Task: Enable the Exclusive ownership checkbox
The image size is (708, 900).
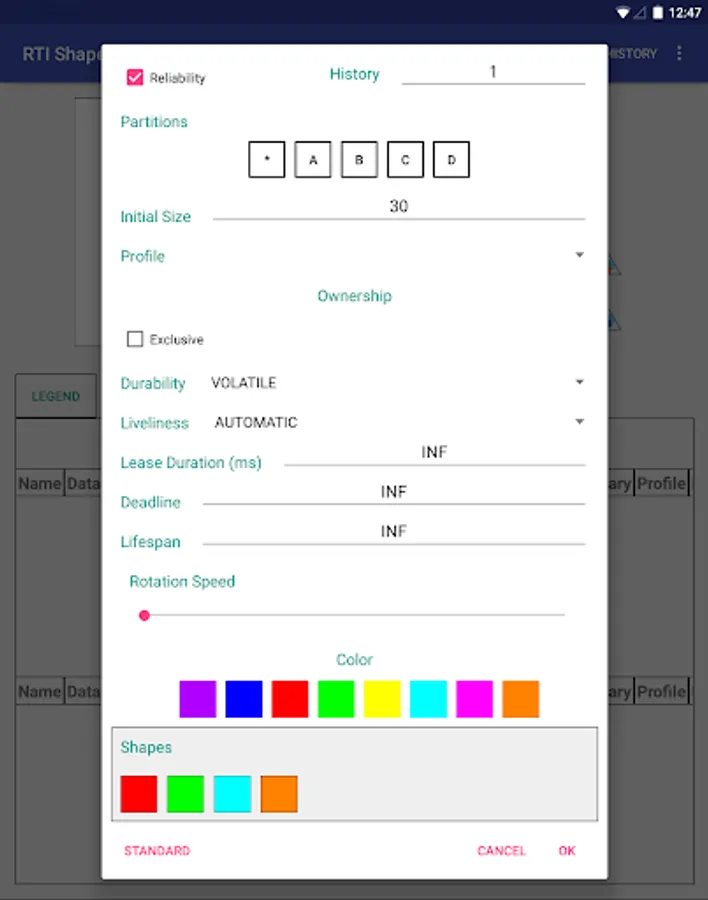Action: (x=135, y=339)
